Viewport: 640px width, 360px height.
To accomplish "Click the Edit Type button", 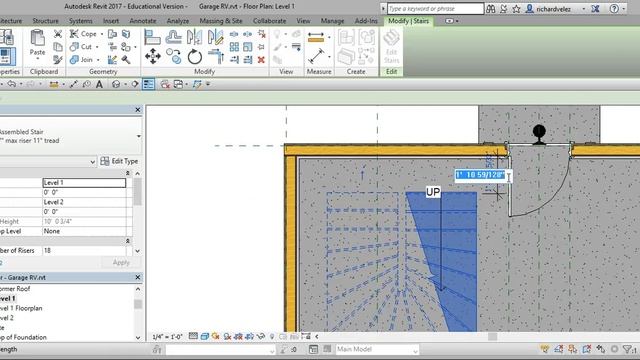I will pyautogui.click(x=119, y=161).
